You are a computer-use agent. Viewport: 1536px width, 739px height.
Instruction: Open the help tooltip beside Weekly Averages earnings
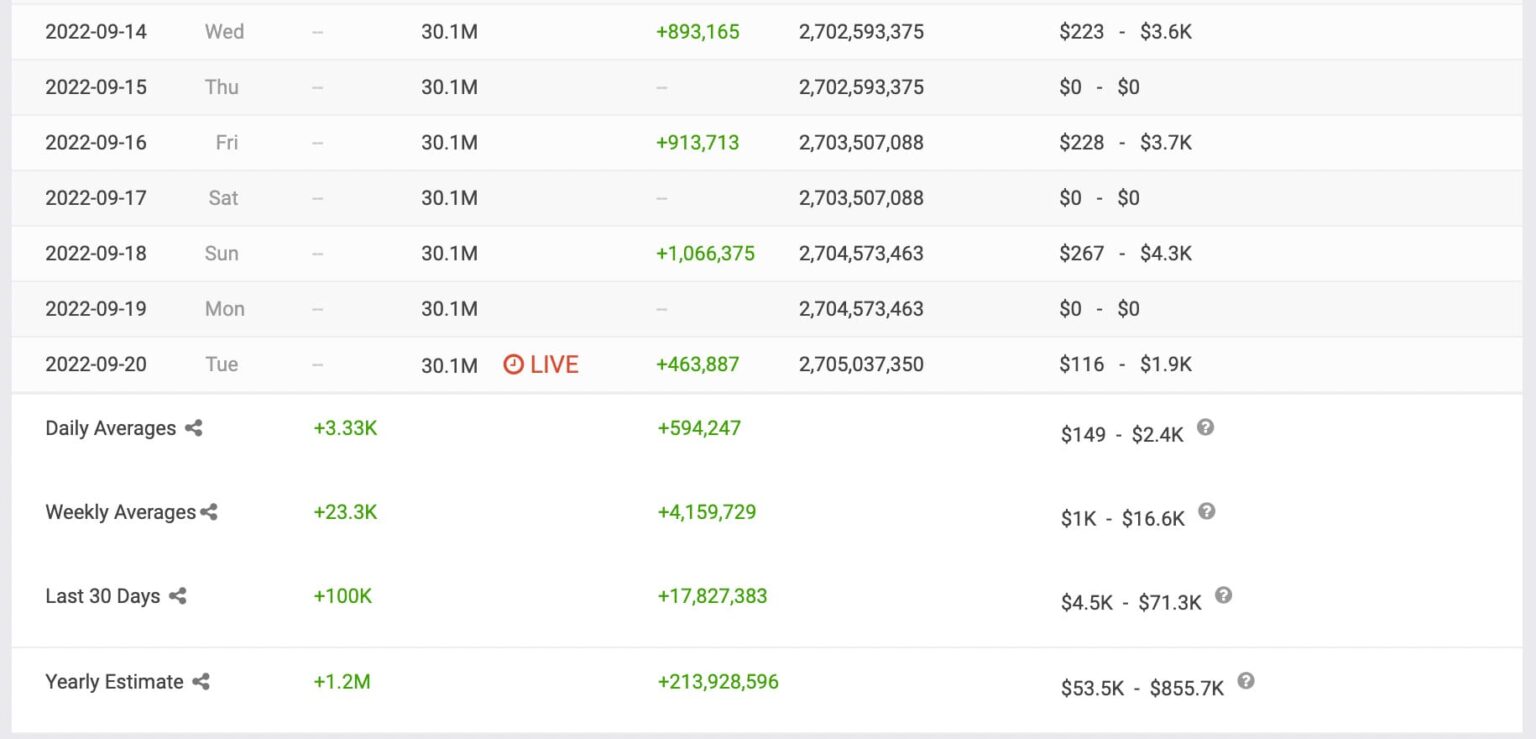[1206, 510]
